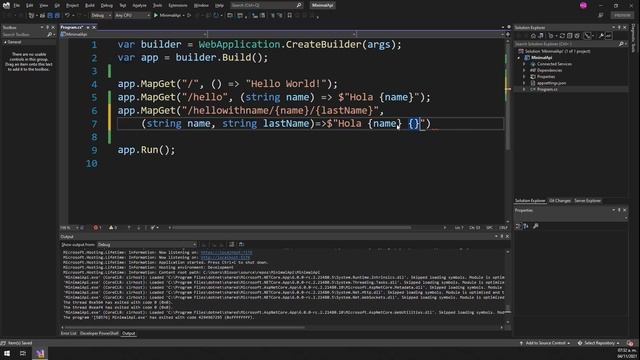Click the user account avatar icon
Viewport: 640px width, 360px height.
(583, 5)
